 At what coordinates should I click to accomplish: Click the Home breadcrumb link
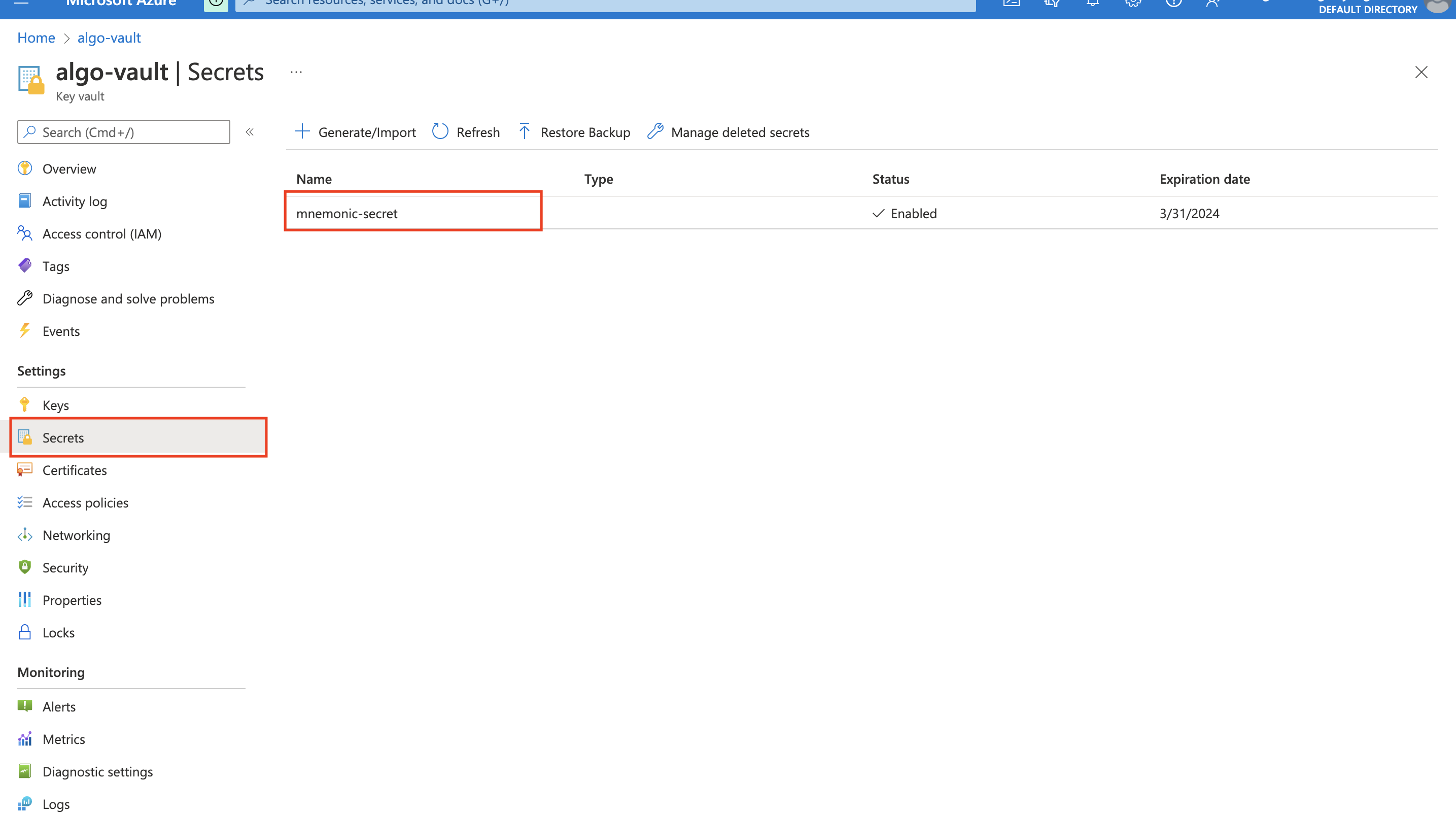(36, 38)
